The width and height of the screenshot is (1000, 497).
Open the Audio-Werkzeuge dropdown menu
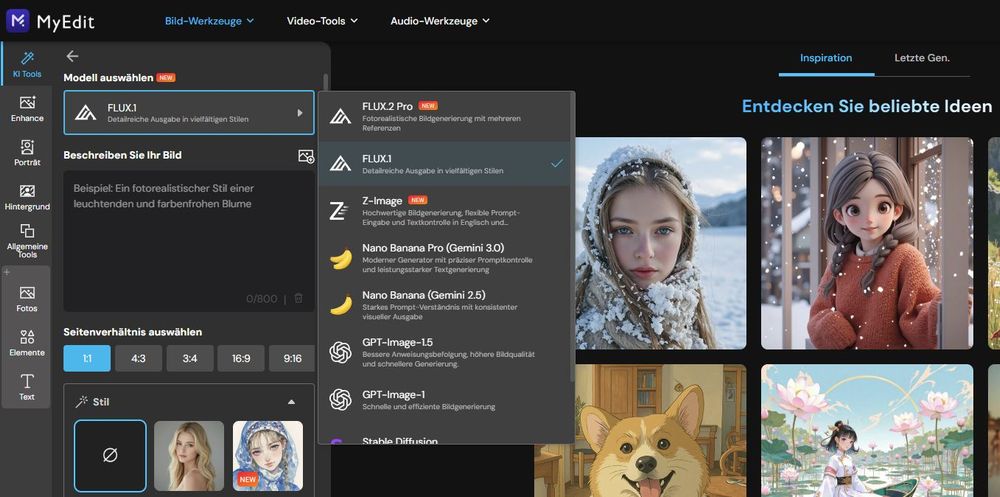tap(440, 21)
